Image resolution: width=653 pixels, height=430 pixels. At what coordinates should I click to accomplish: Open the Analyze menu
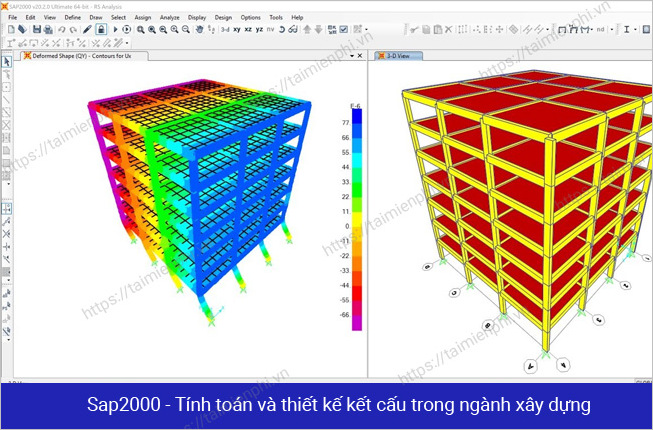pos(169,17)
